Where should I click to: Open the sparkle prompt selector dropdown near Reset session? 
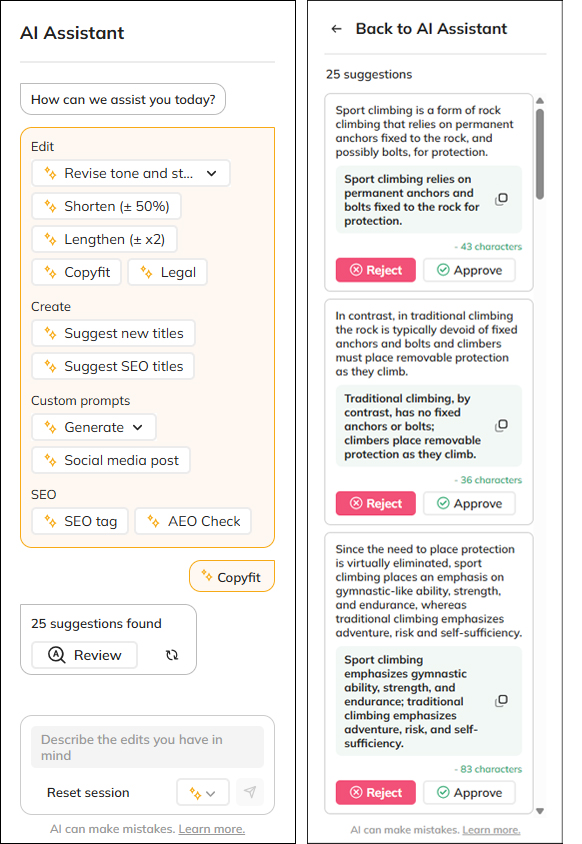[202, 792]
